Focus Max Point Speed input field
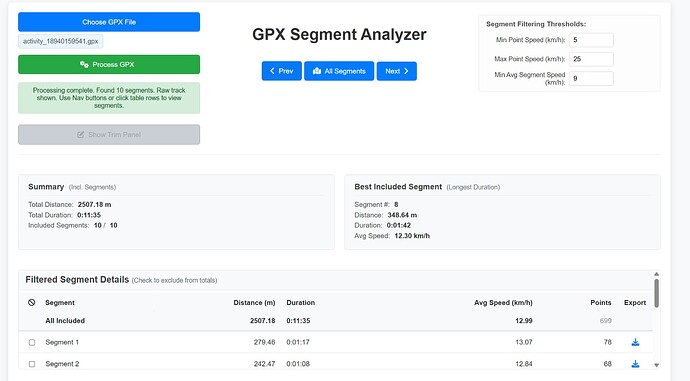 click(591, 59)
